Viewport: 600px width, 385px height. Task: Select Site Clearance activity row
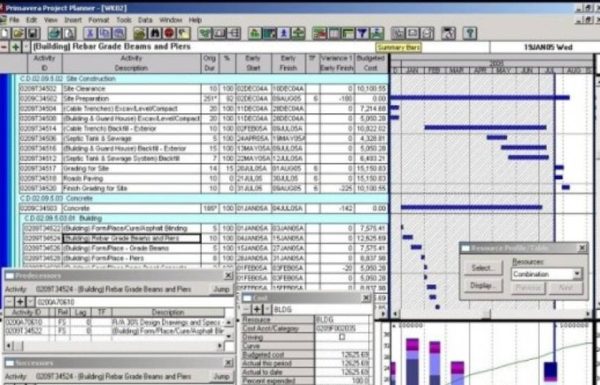click(x=204, y=89)
